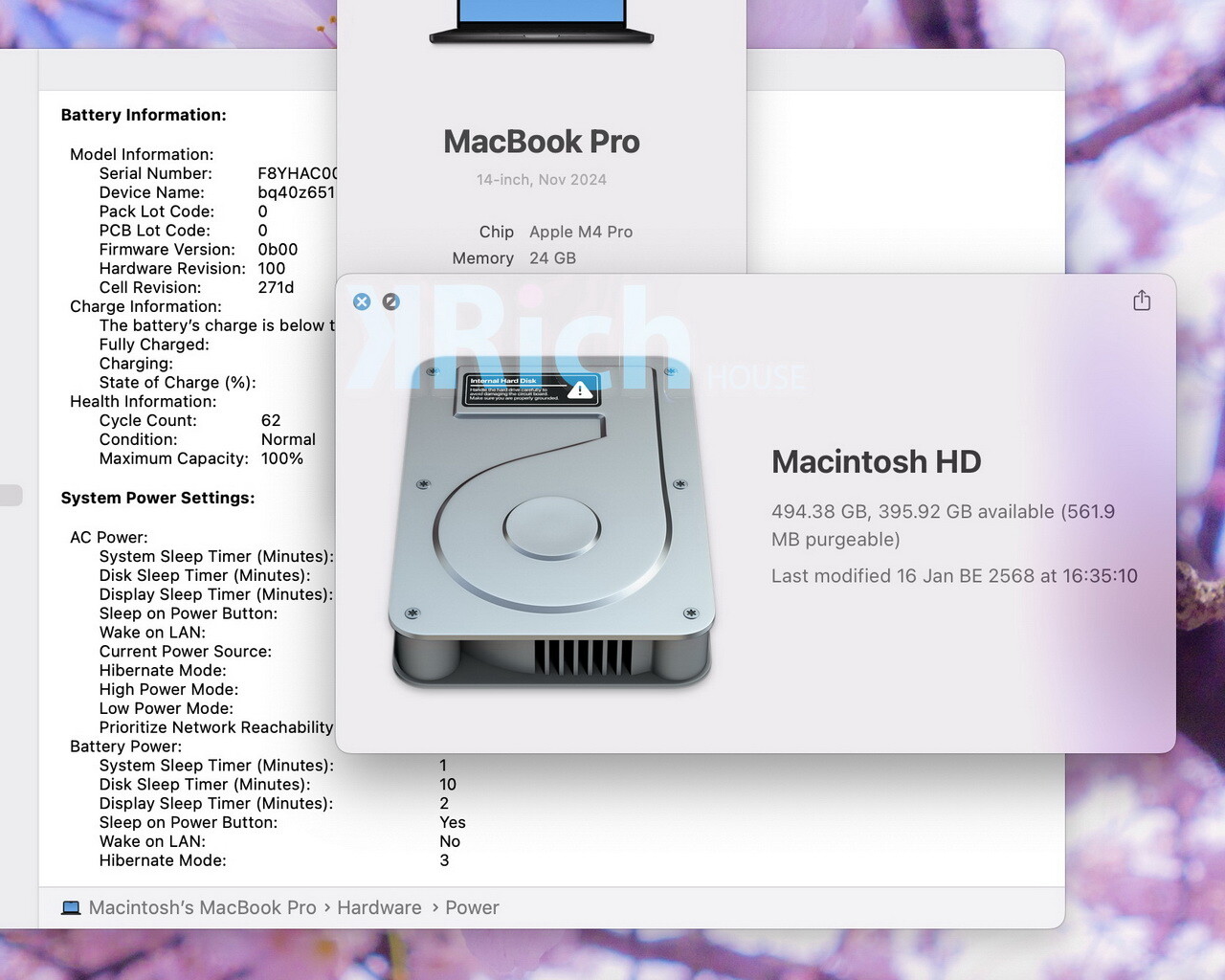This screenshot has width=1225, height=980.
Task: Click the Model Information label
Action: 142,154
